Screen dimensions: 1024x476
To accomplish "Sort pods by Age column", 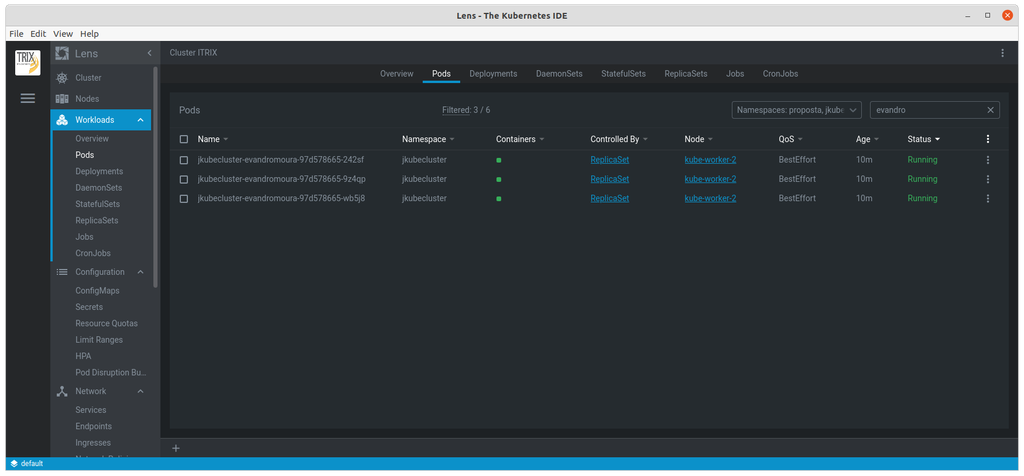I will [868, 139].
